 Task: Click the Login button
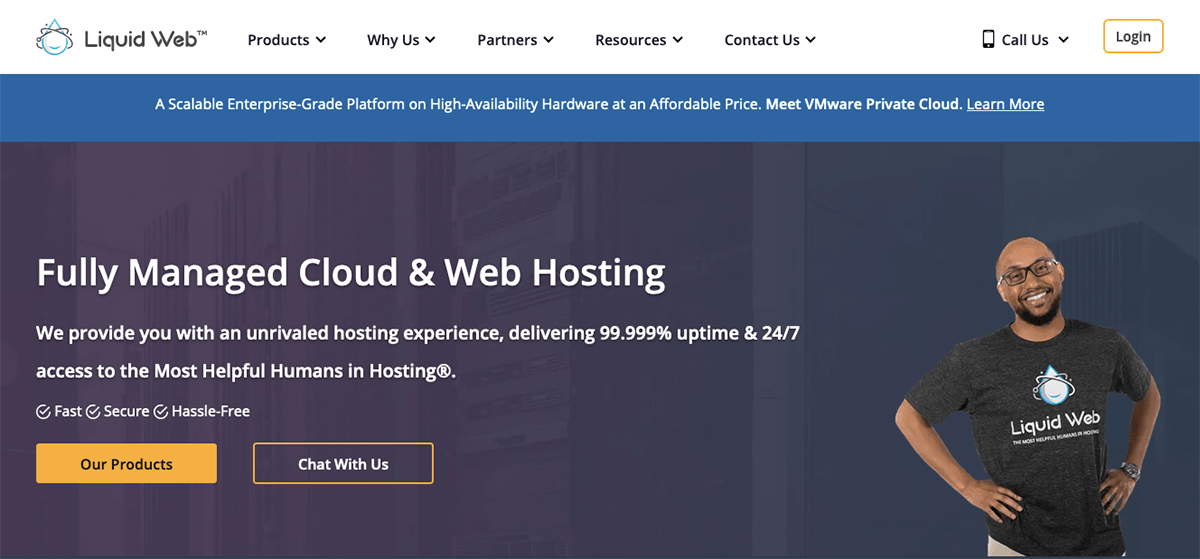(x=1133, y=36)
